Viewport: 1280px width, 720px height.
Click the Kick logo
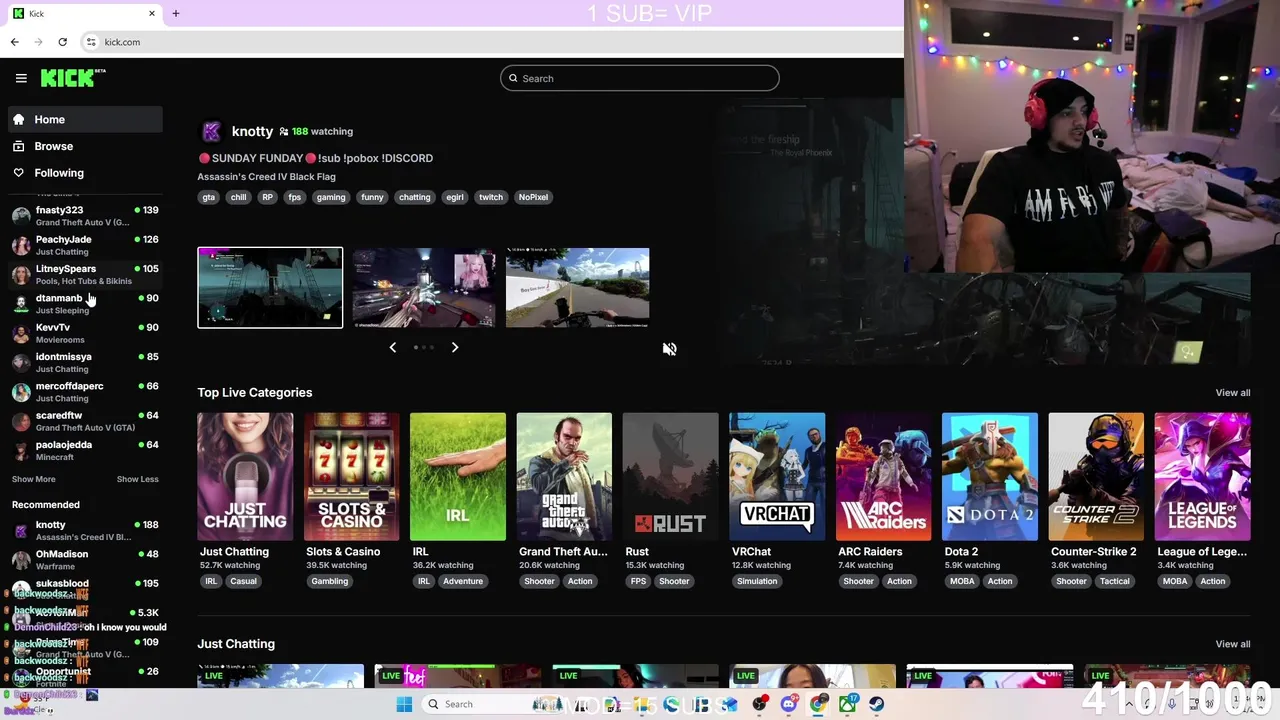point(73,78)
